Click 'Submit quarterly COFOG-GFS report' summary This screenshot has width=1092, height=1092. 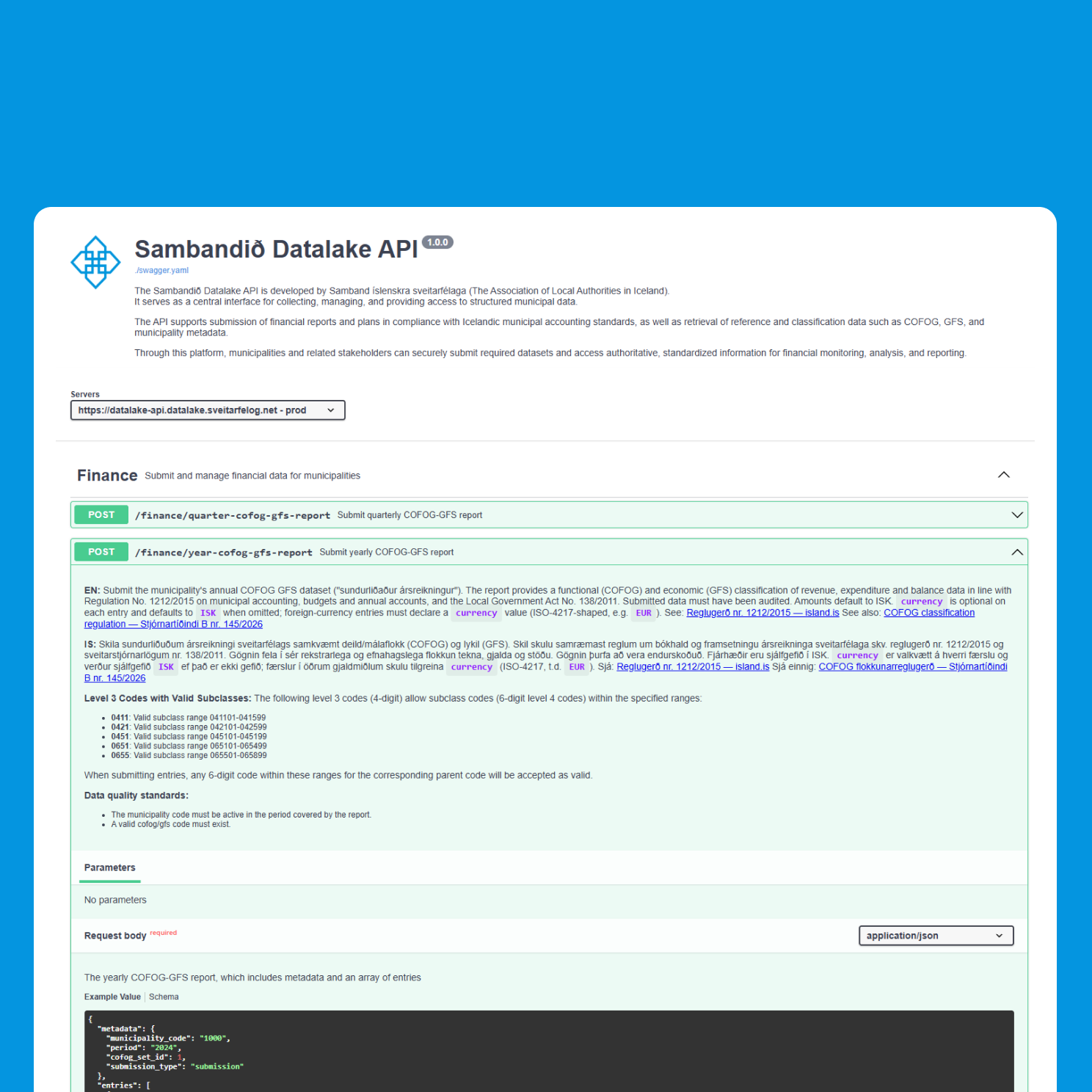[x=409, y=515]
